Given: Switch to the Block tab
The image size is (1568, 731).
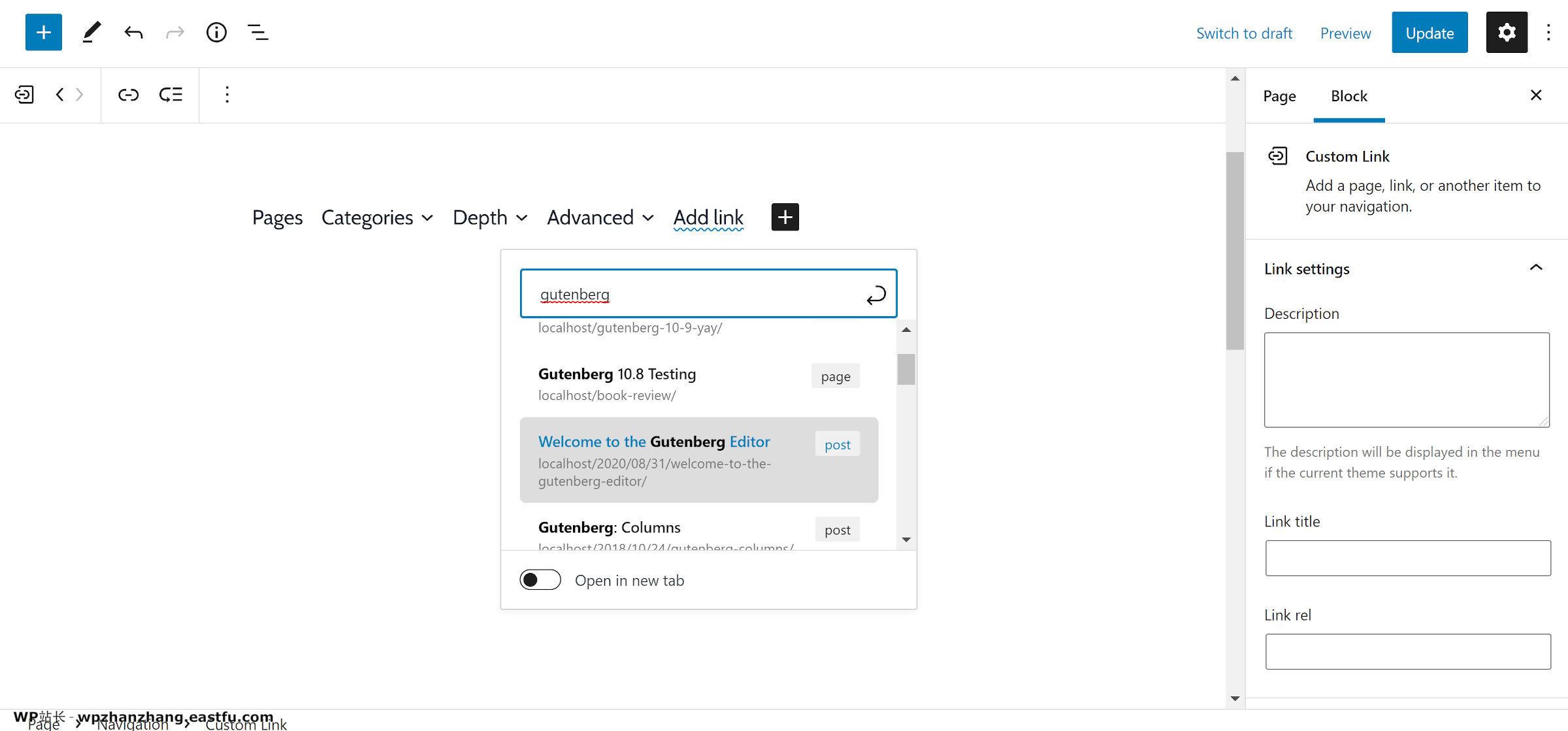Looking at the screenshot, I should point(1349,96).
